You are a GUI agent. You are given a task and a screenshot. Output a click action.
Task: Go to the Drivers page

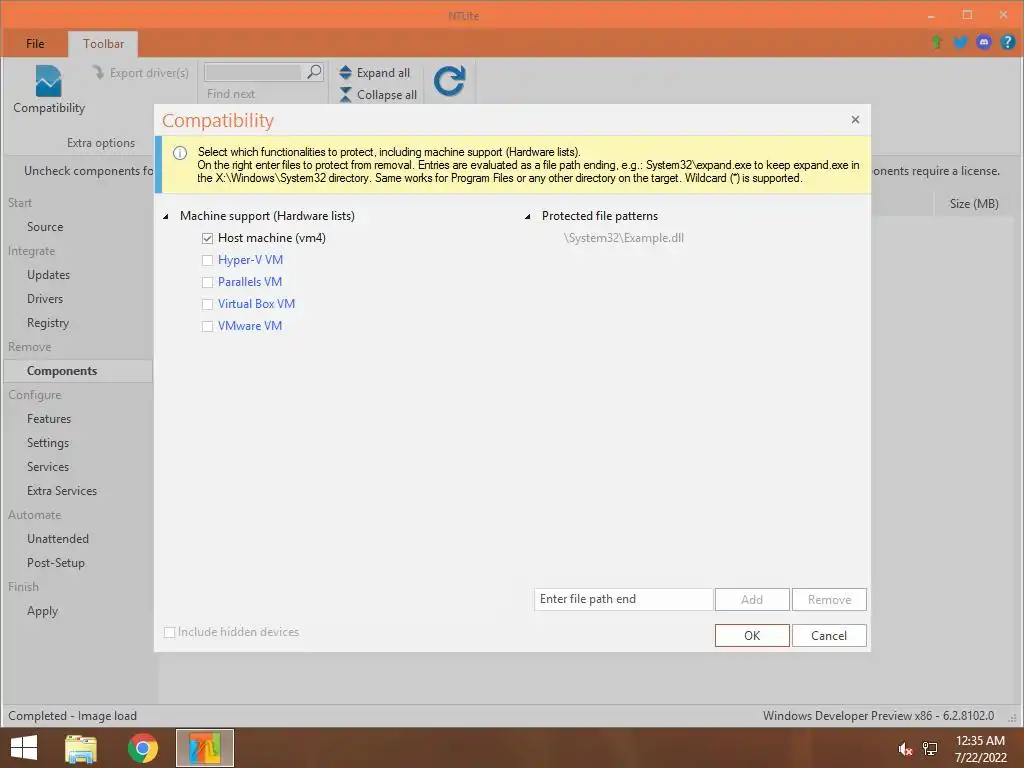[45, 298]
